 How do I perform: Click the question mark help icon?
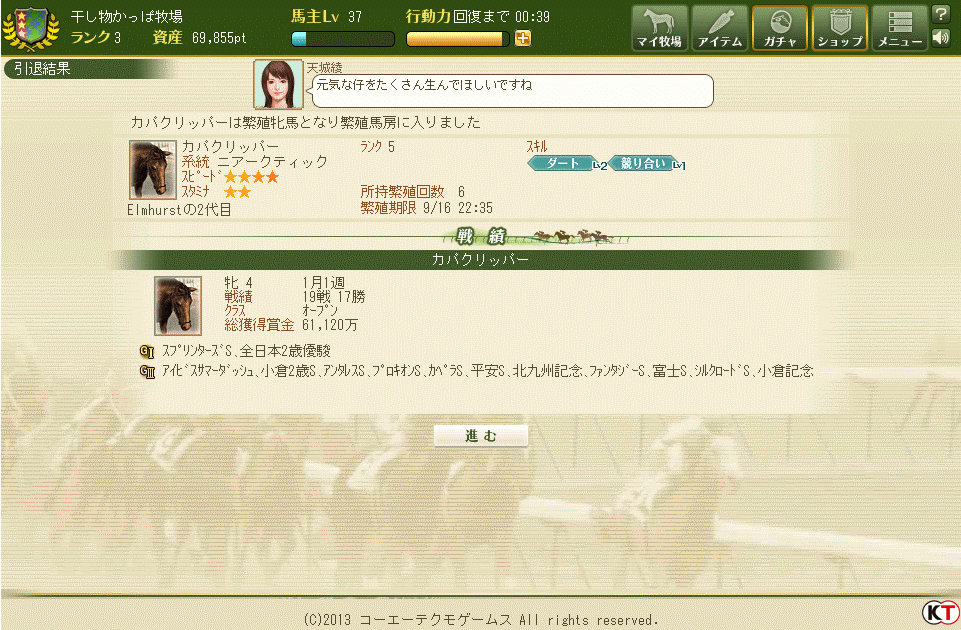pyautogui.click(x=940, y=14)
